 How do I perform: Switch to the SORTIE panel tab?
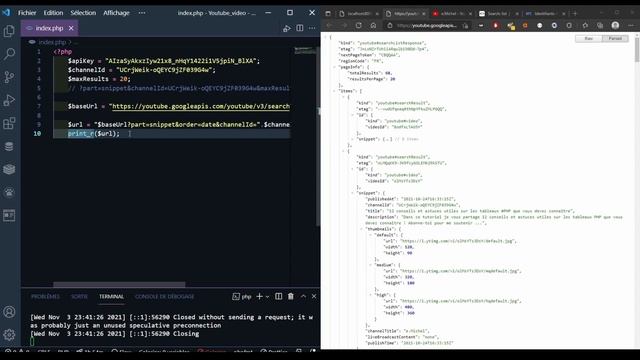[x=79, y=297]
